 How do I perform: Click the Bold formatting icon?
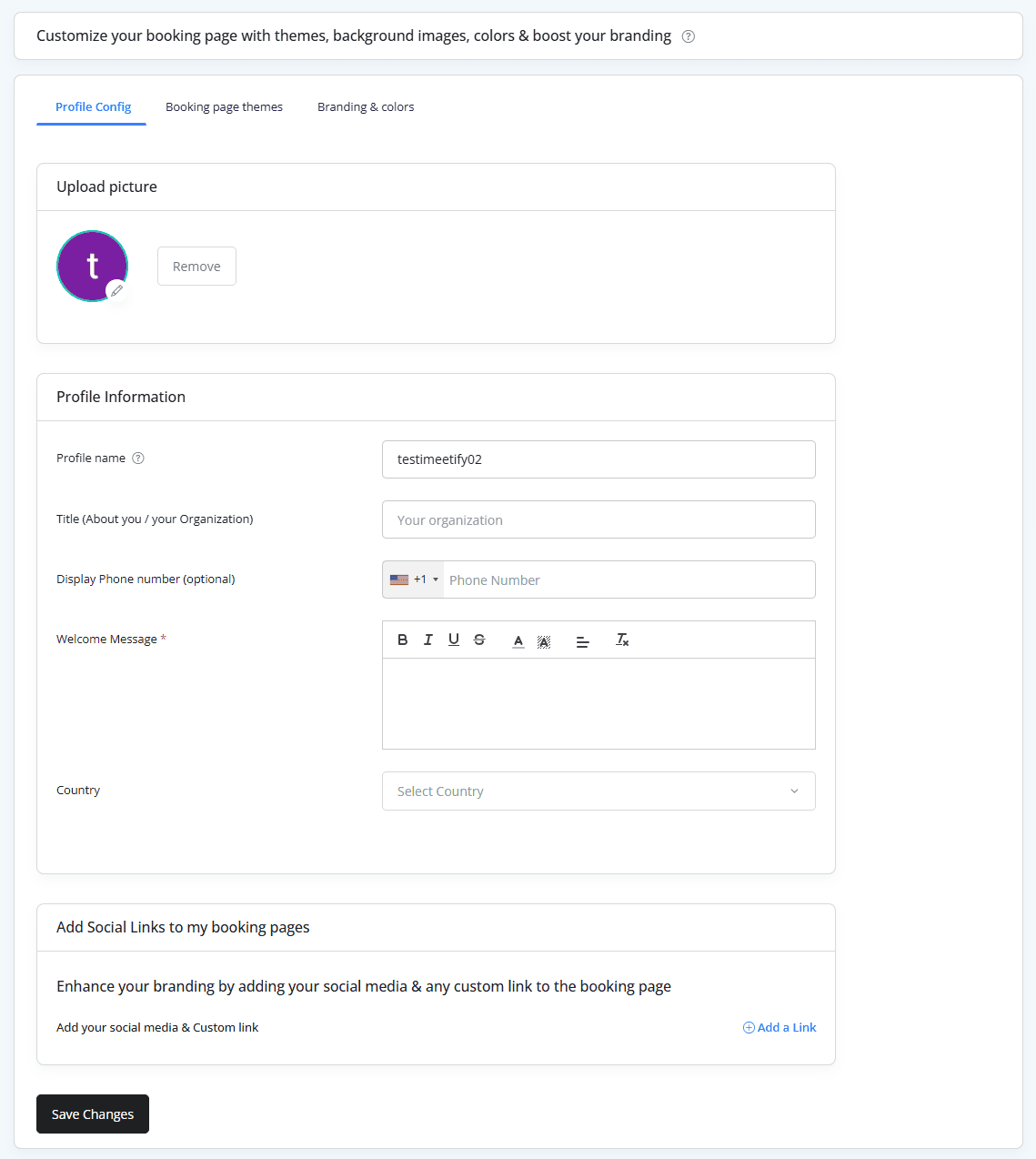[x=403, y=640]
